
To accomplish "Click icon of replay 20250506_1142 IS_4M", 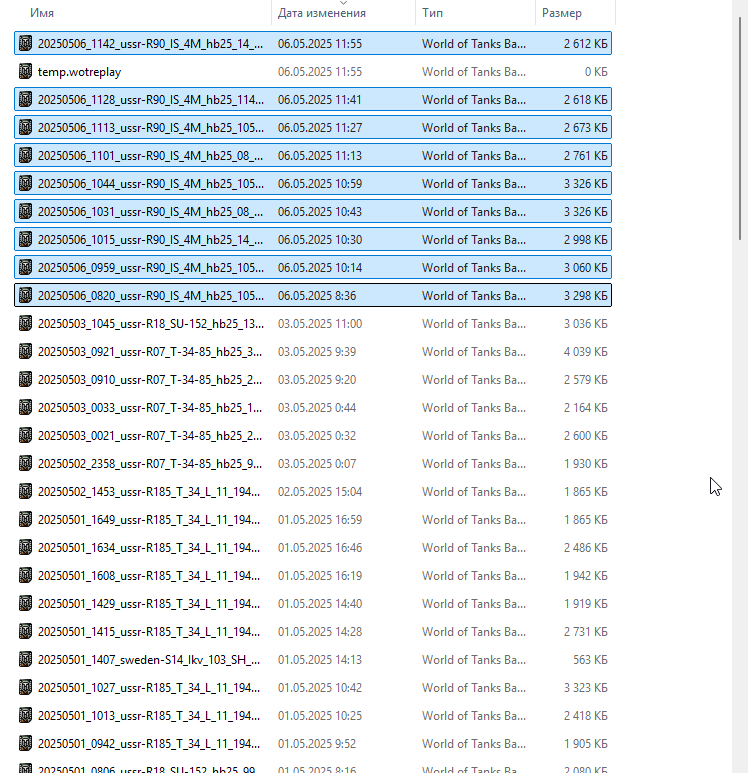I will 25,43.
